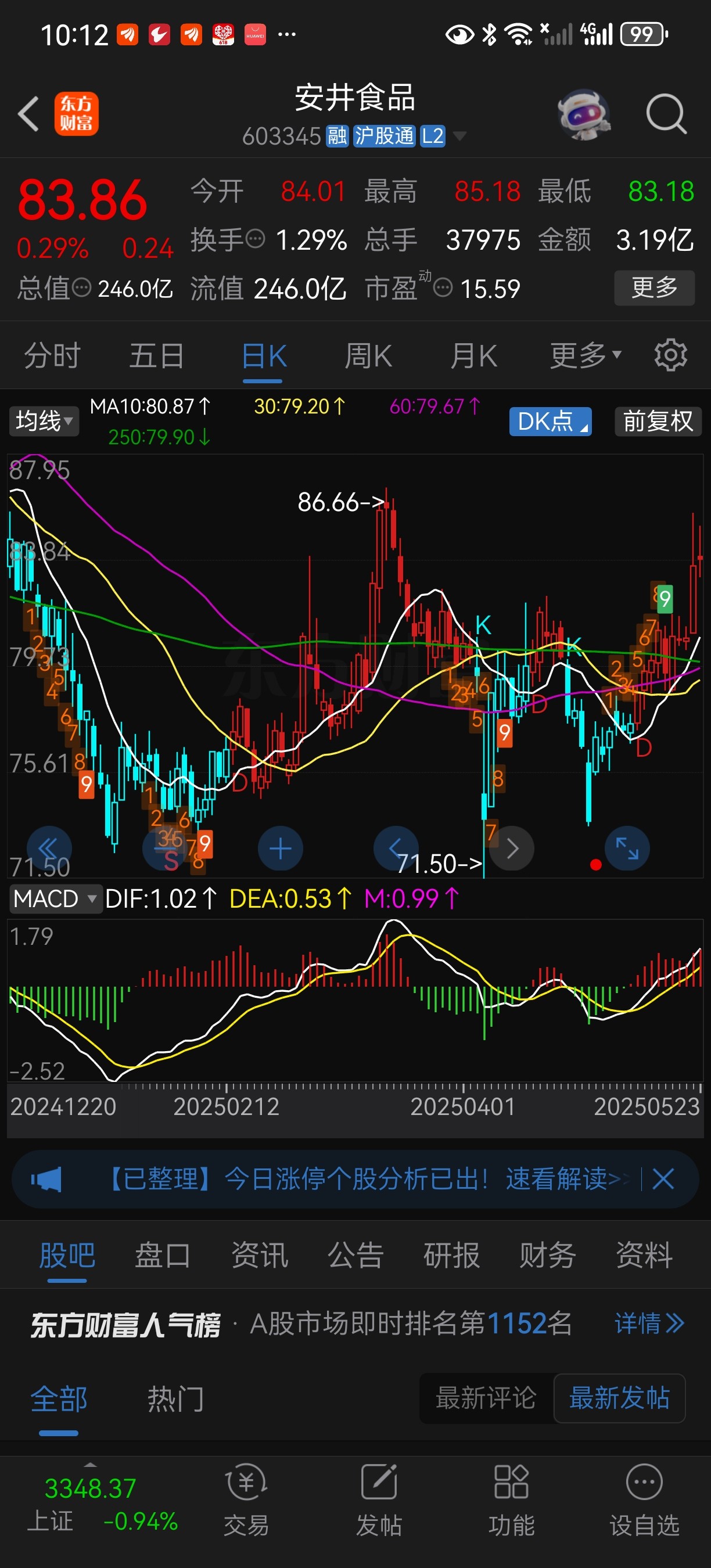
Task: Switch to 月K chart tab
Action: point(473,355)
